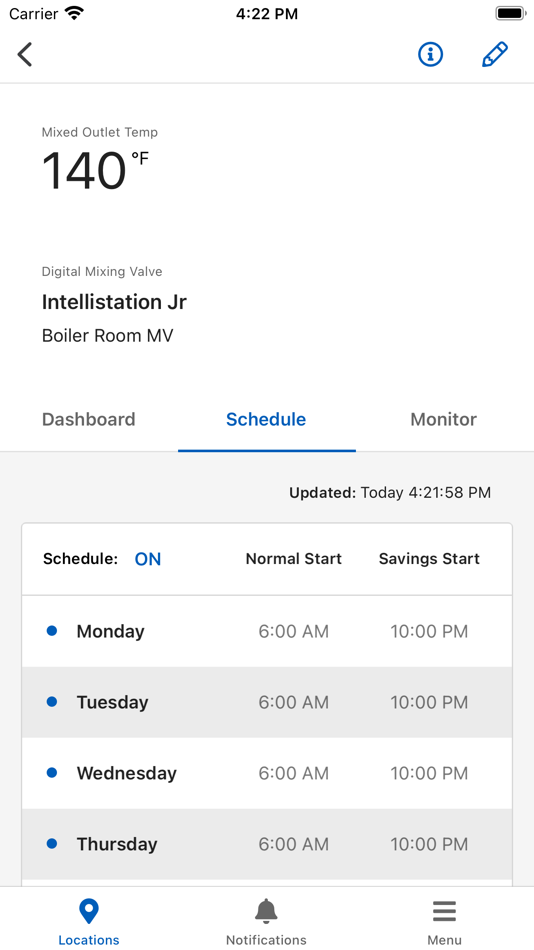Select the Tuesday schedule row
Viewport: 534px width, 950px height.
(267, 702)
